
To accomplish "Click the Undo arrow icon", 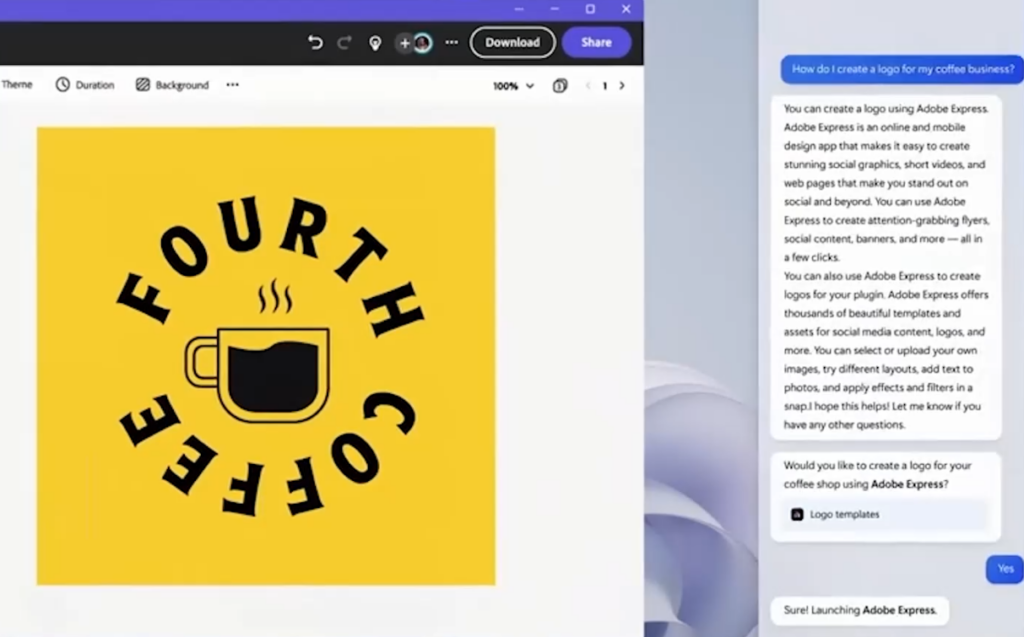I will pos(315,43).
